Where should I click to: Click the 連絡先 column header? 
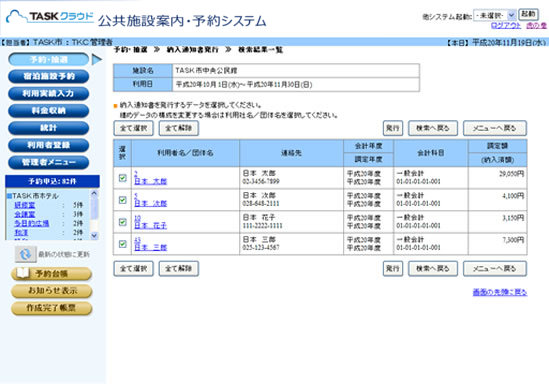[x=291, y=153]
